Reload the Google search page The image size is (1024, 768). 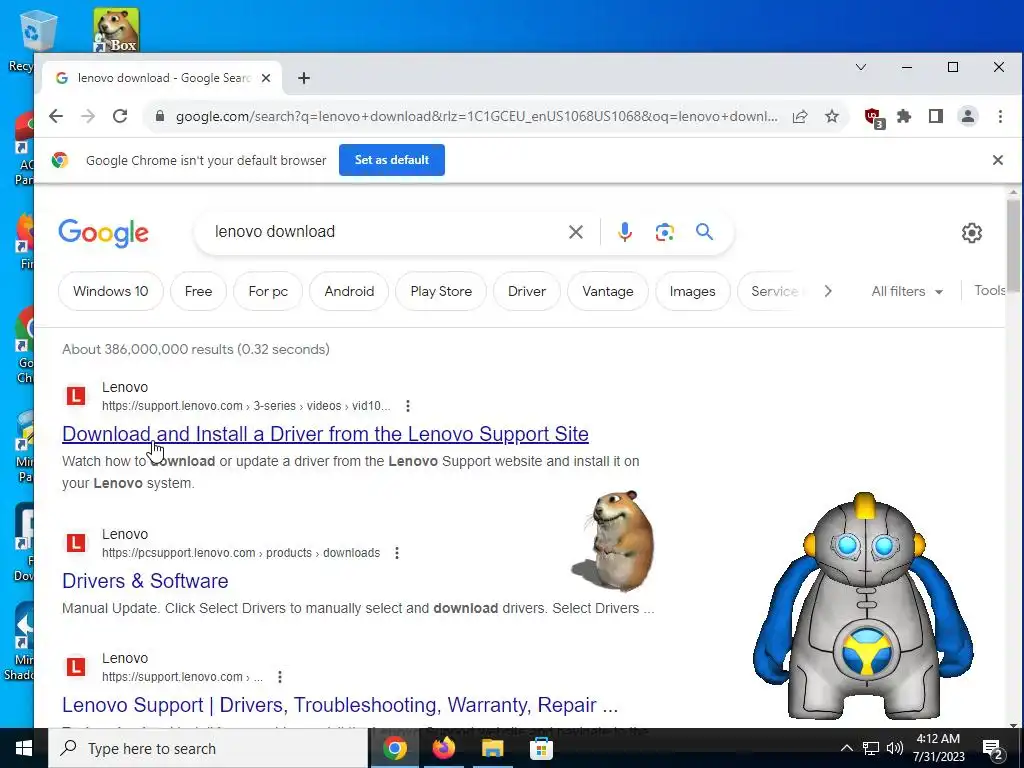click(x=120, y=116)
